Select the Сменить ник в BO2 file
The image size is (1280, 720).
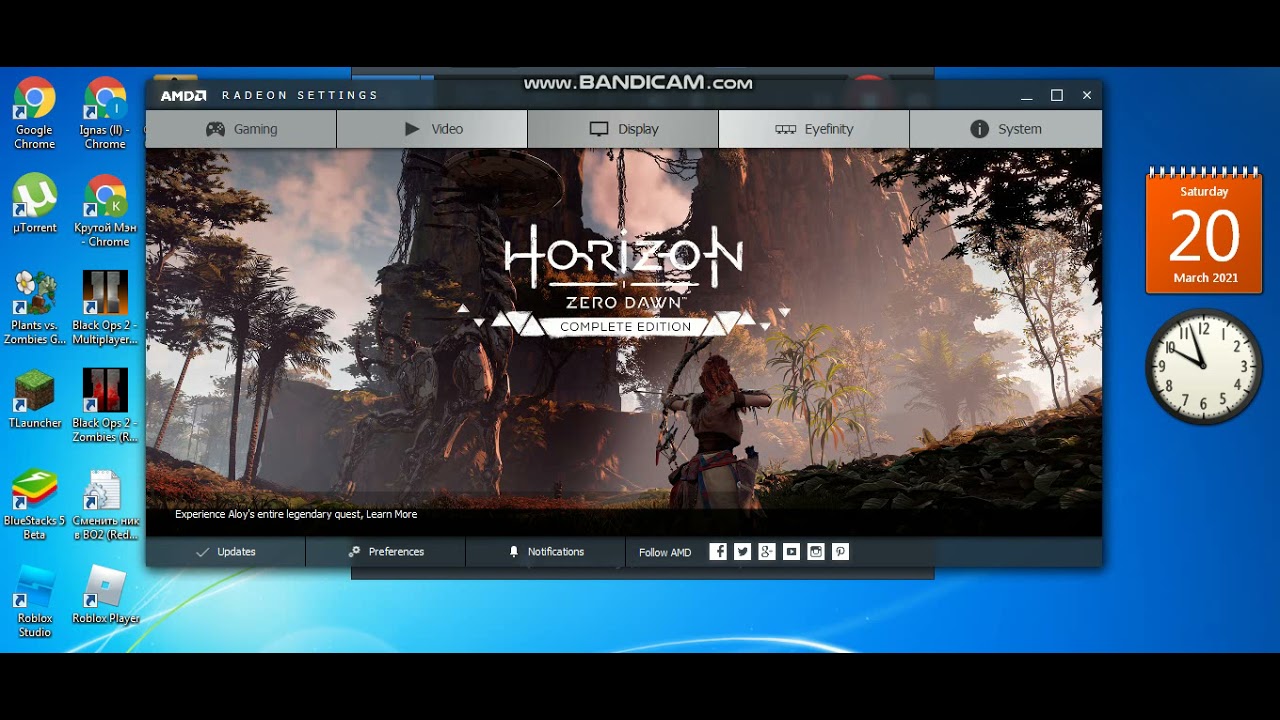tap(105, 505)
